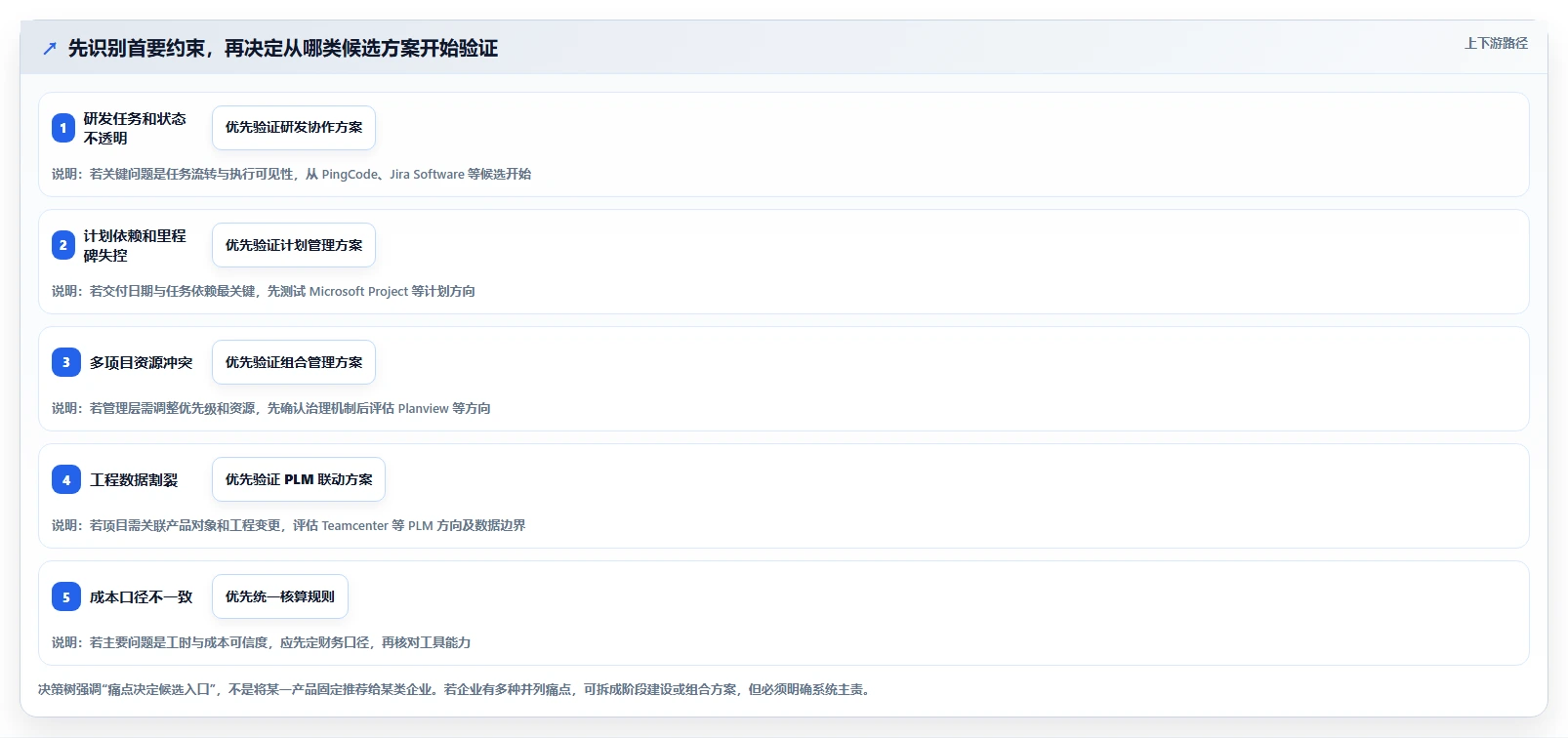Select the step 4 number badge
This screenshot has width=1568, height=738.
pyautogui.click(x=66, y=479)
